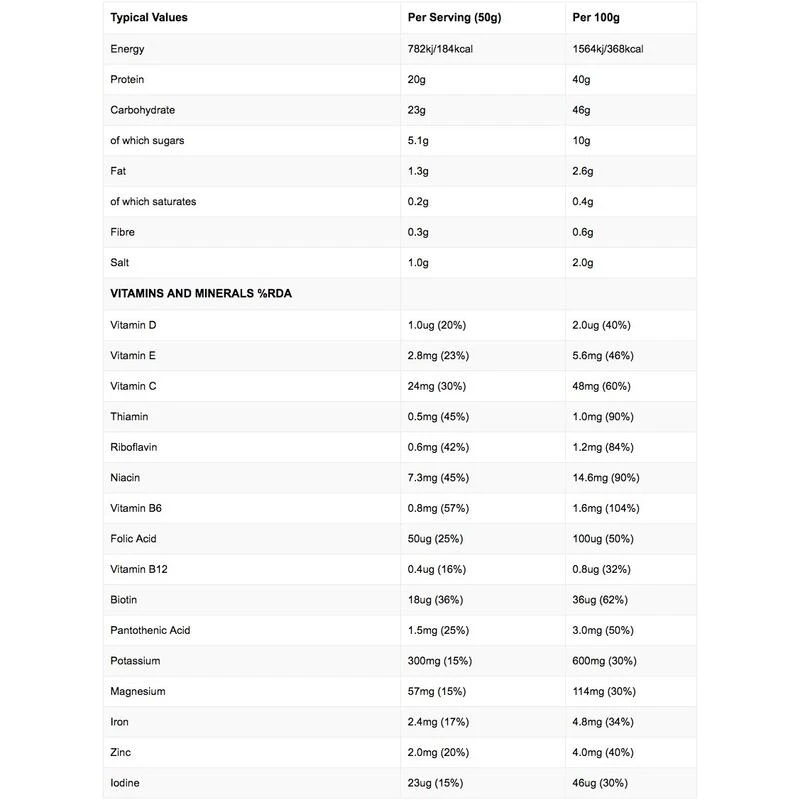800x800 pixels.
Task: Click the 'VITAMINS AND MINERALS %RDA' heading
Action: pyautogui.click(x=200, y=293)
